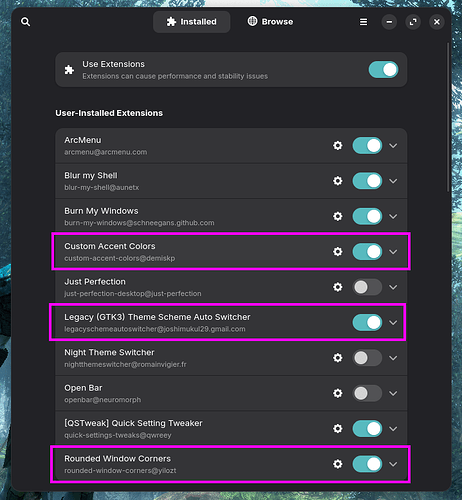Expand Night Theme Switcher details chevron
The height and width of the screenshot is (500, 462).
click(393, 358)
